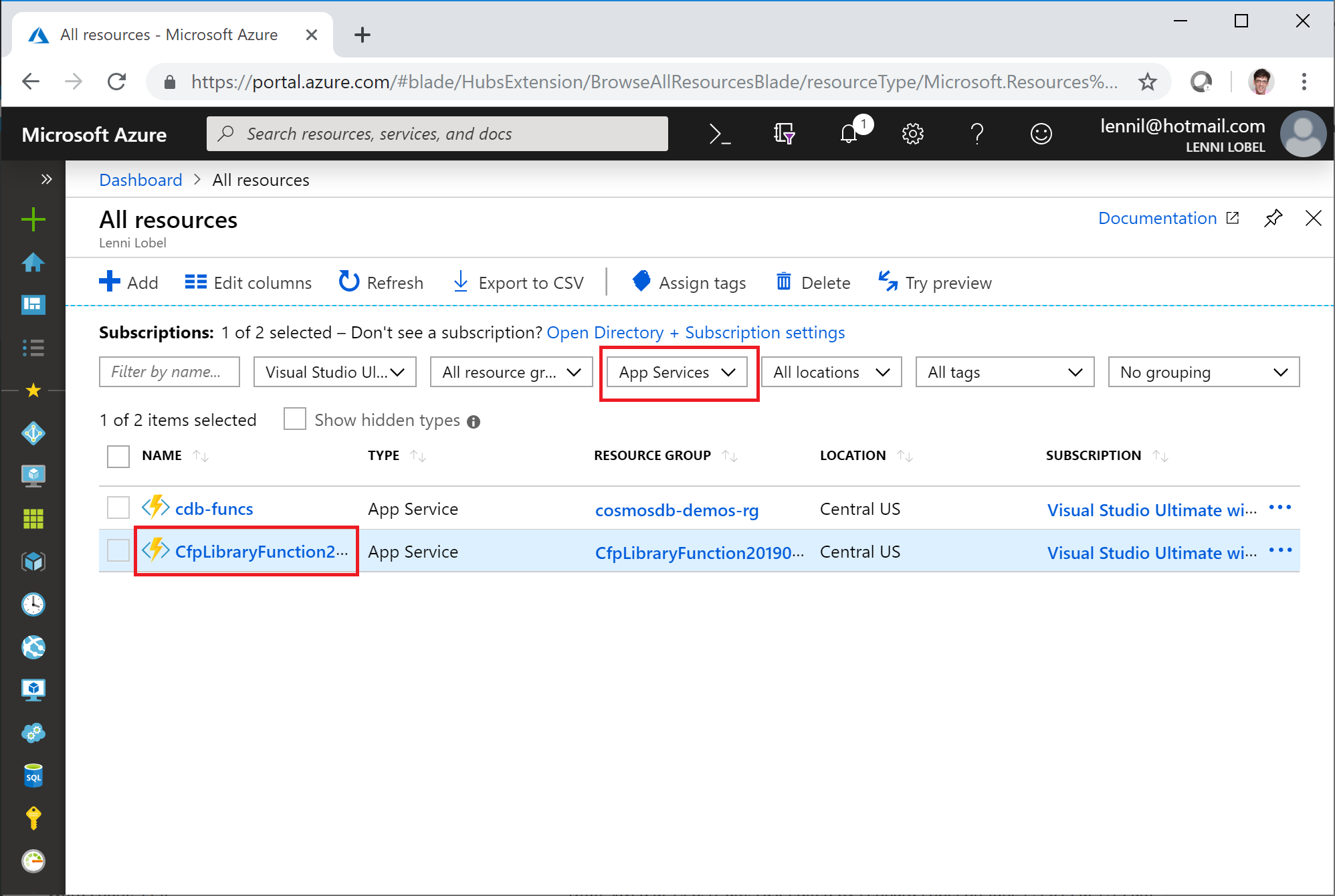Enable Show hidden types checkbox
The height and width of the screenshot is (896, 1335).
294,419
